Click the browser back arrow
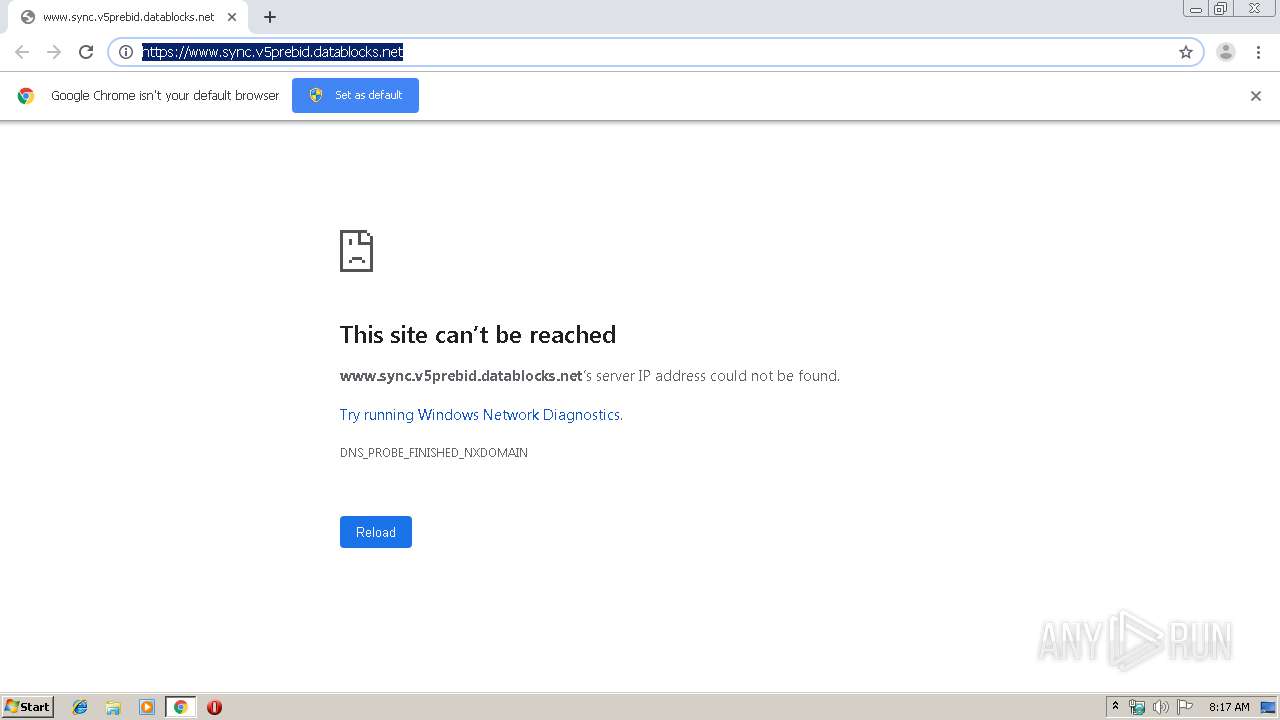The height and width of the screenshot is (720, 1280). coord(22,52)
